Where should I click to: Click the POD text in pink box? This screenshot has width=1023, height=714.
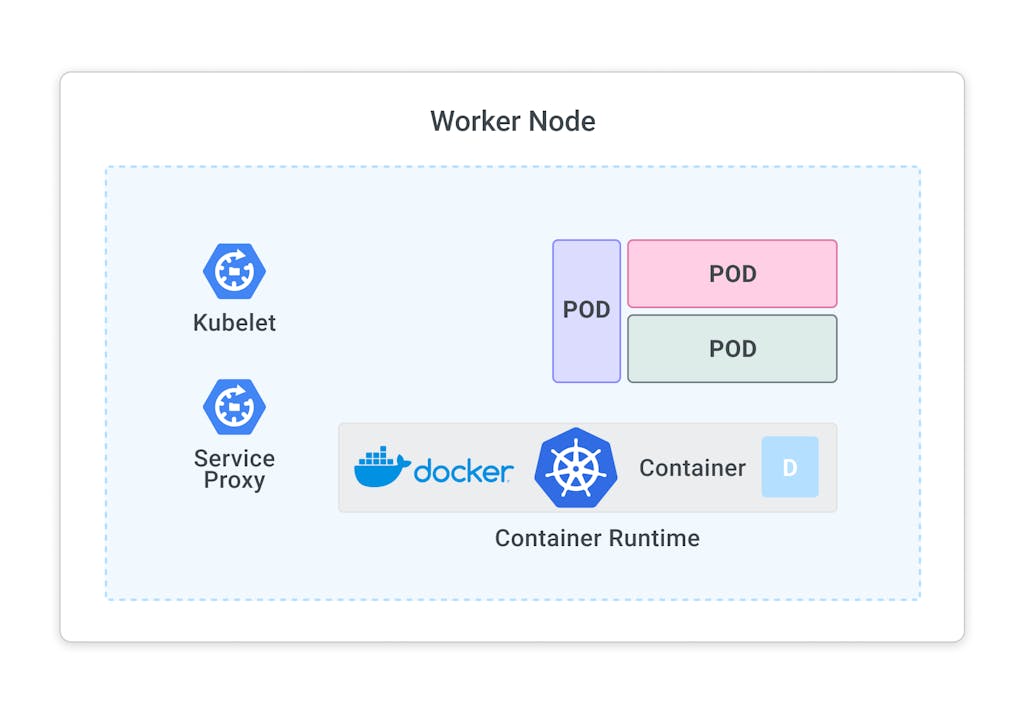pos(732,274)
